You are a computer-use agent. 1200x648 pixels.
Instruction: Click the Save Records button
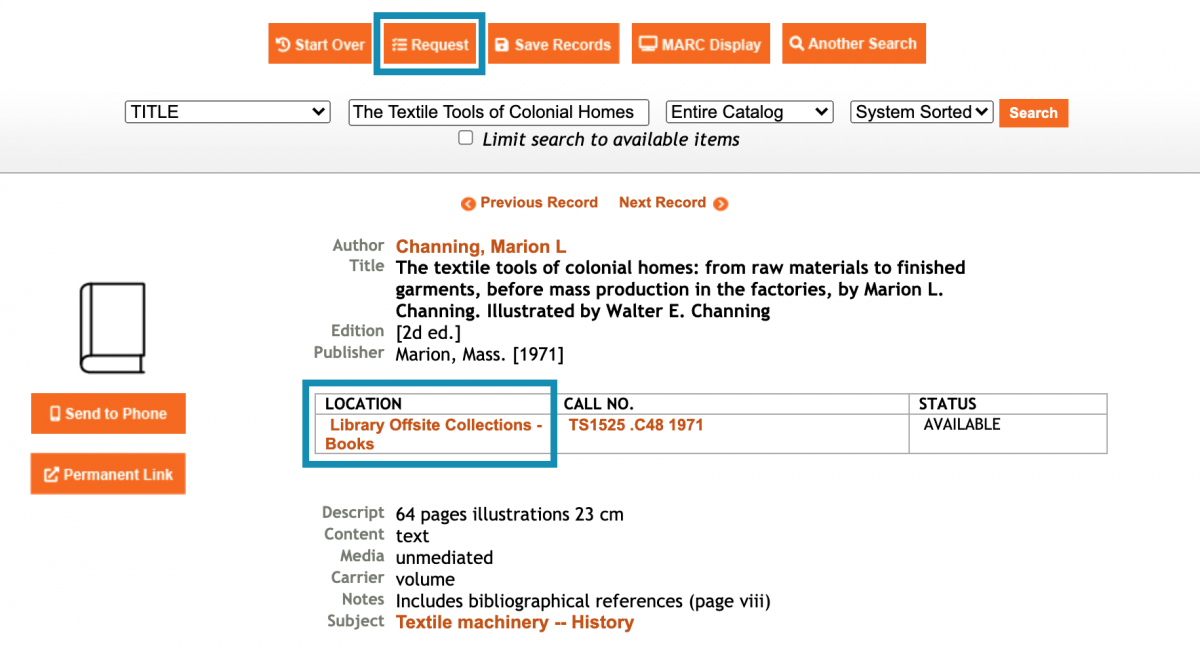tap(553, 44)
